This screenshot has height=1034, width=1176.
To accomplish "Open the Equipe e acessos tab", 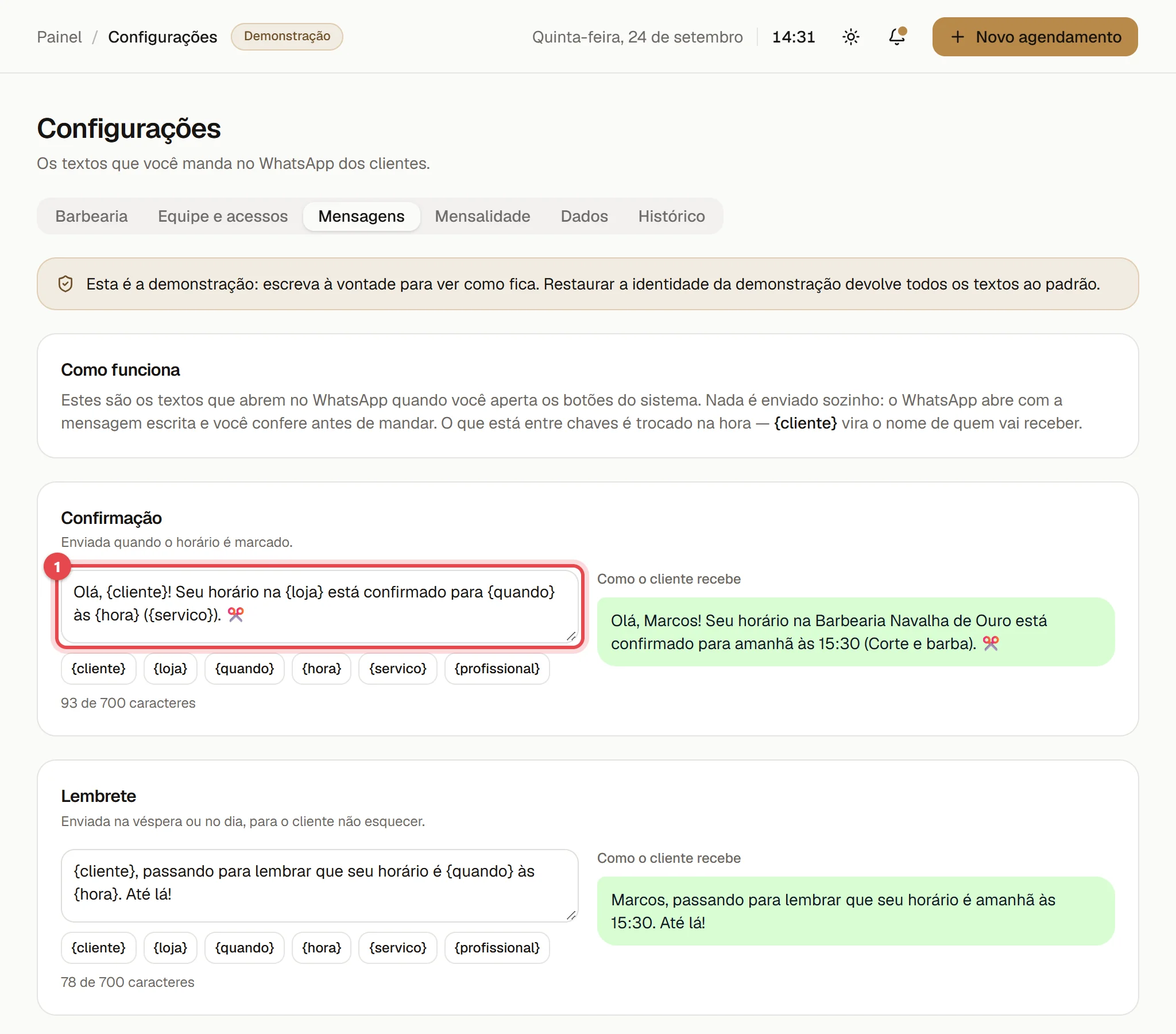I will pos(223,217).
